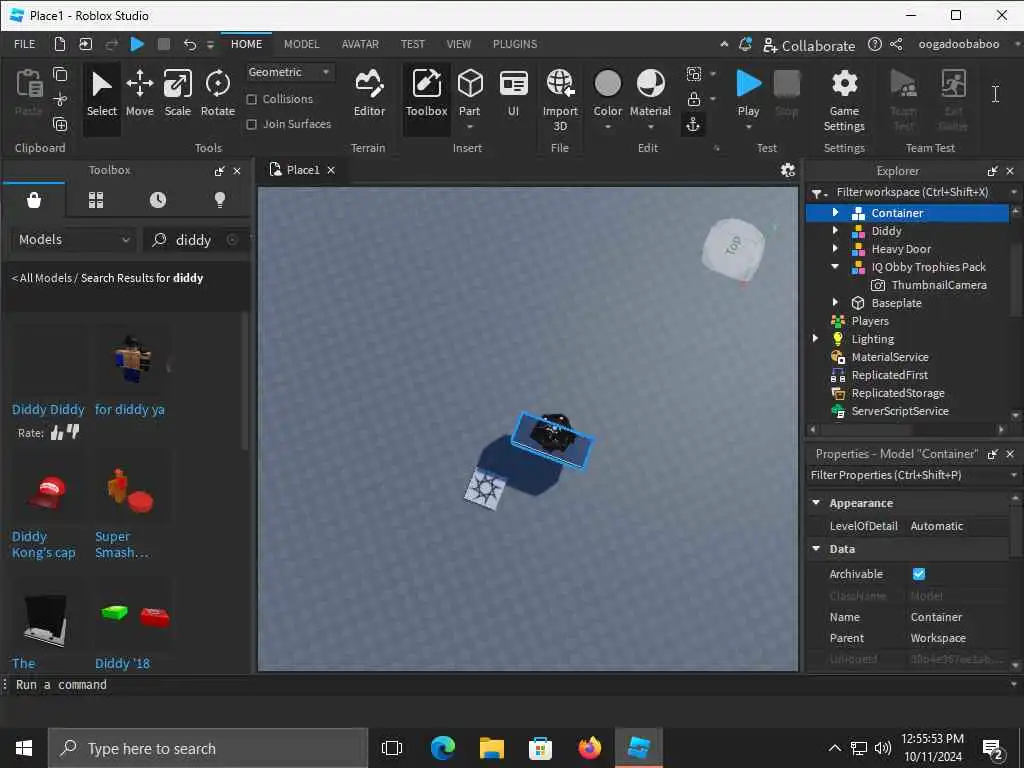Click the Toolbox search field

(198, 240)
